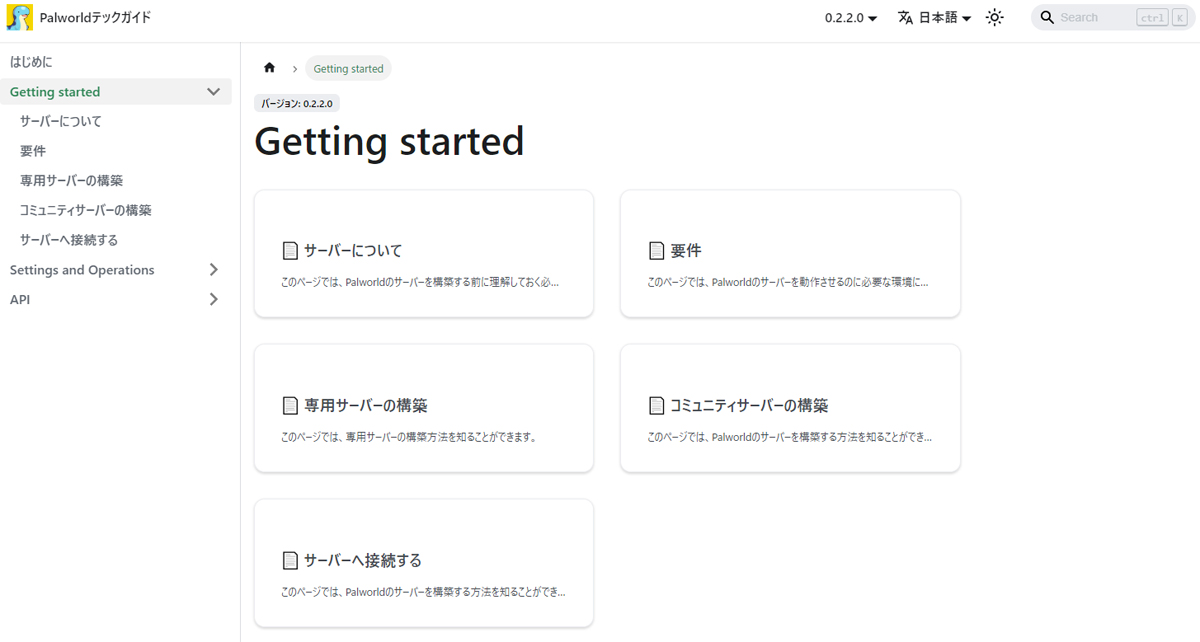
Task: Open はじめに in the sidebar
Action: 31,62
